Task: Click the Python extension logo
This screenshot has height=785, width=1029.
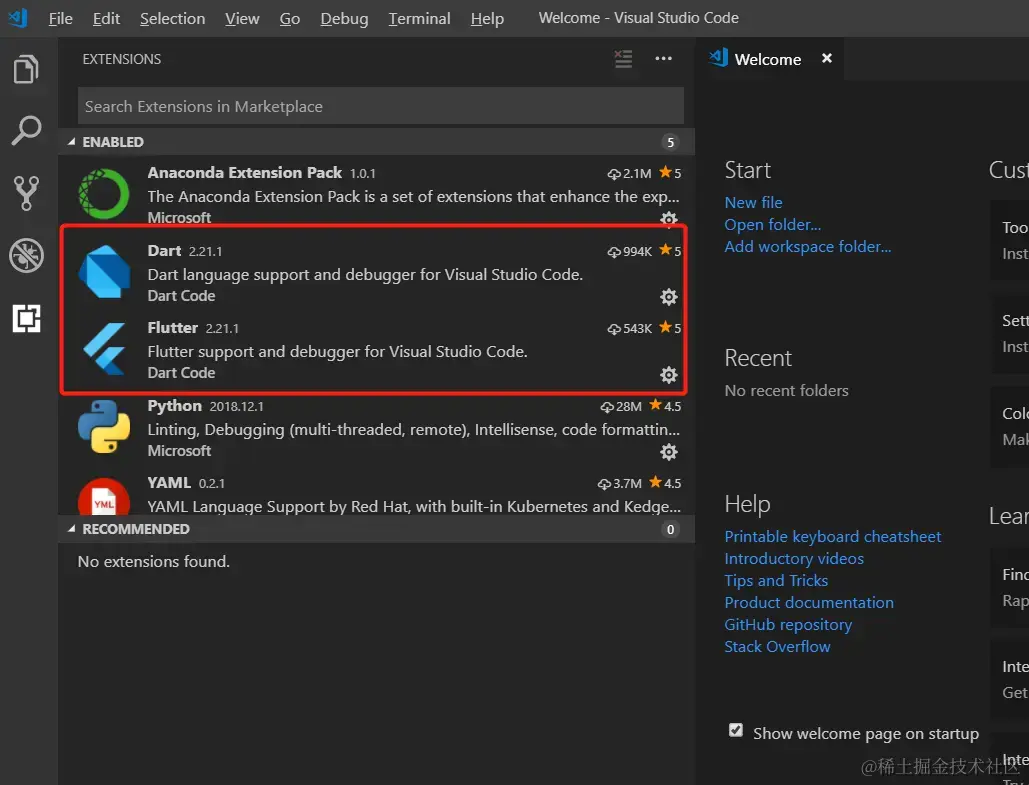Action: (104, 426)
